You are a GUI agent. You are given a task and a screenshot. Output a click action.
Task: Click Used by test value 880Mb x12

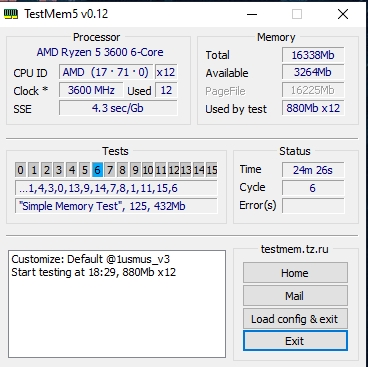click(313, 108)
